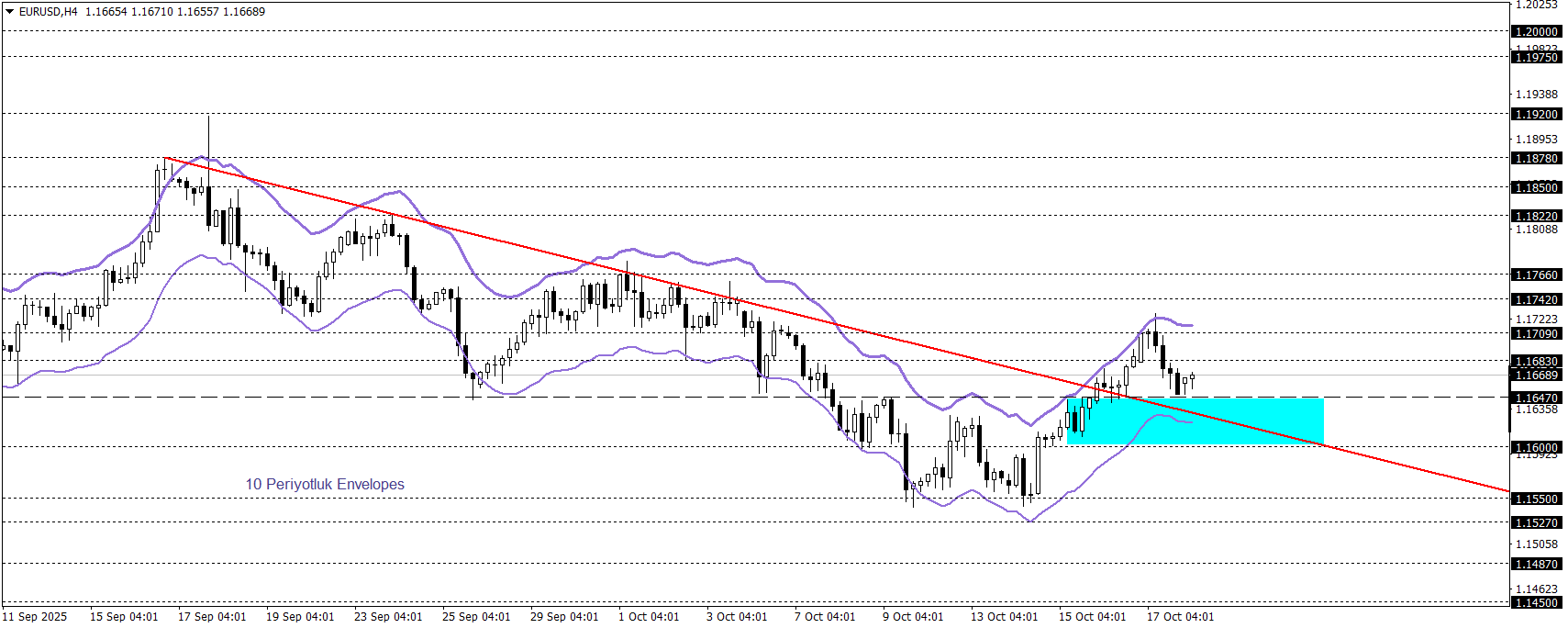Select the '10 Periyotluk Envelopes' text label
This screenshot has height=628, width=1568.
coord(325,484)
